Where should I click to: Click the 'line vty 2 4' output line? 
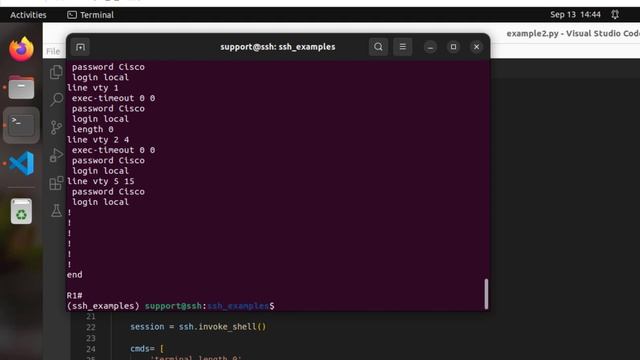pyautogui.click(x=98, y=140)
